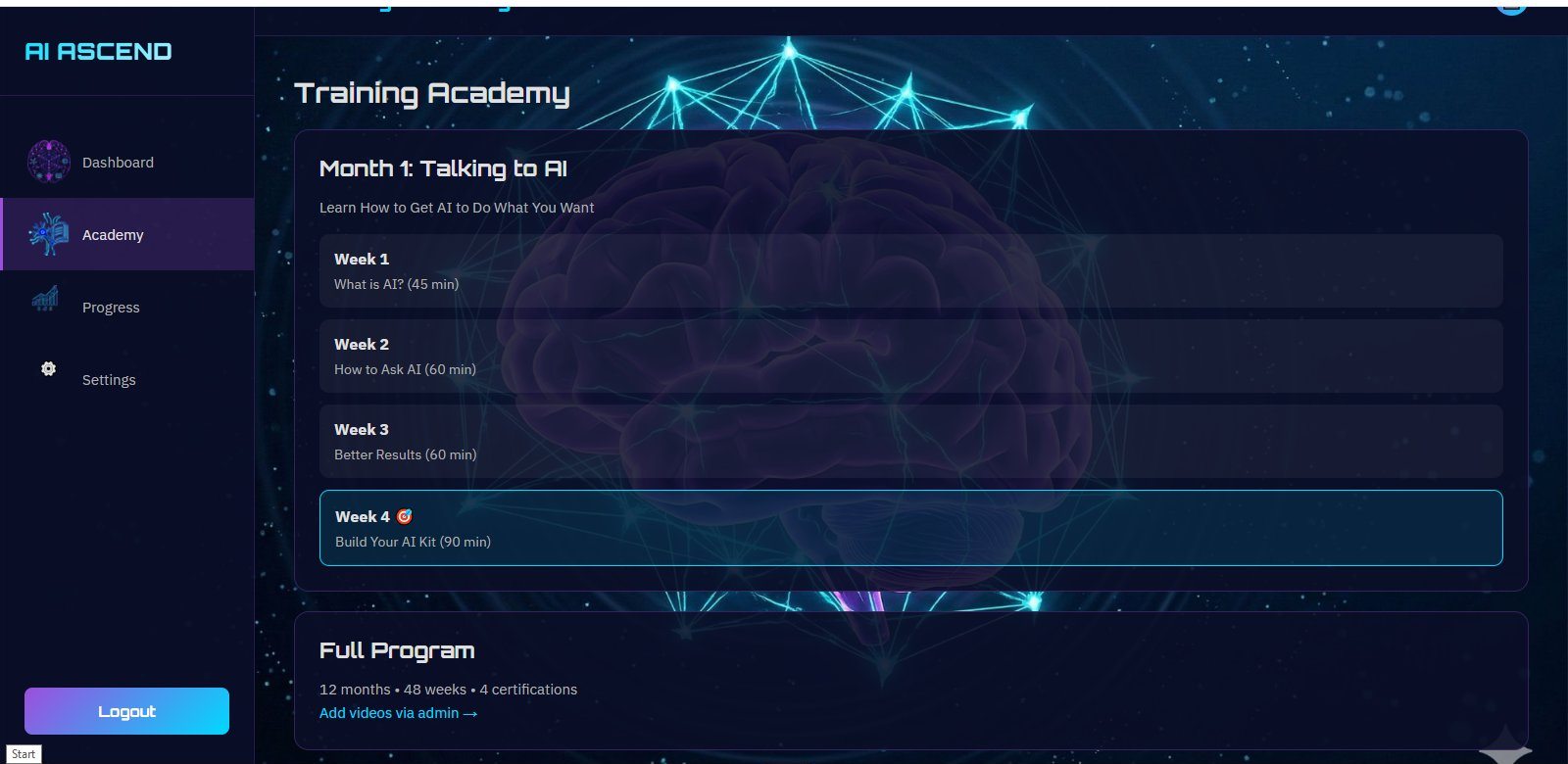Click the target emoji next to Week 4
Screen dimensions: 1568x764
(404, 516)
